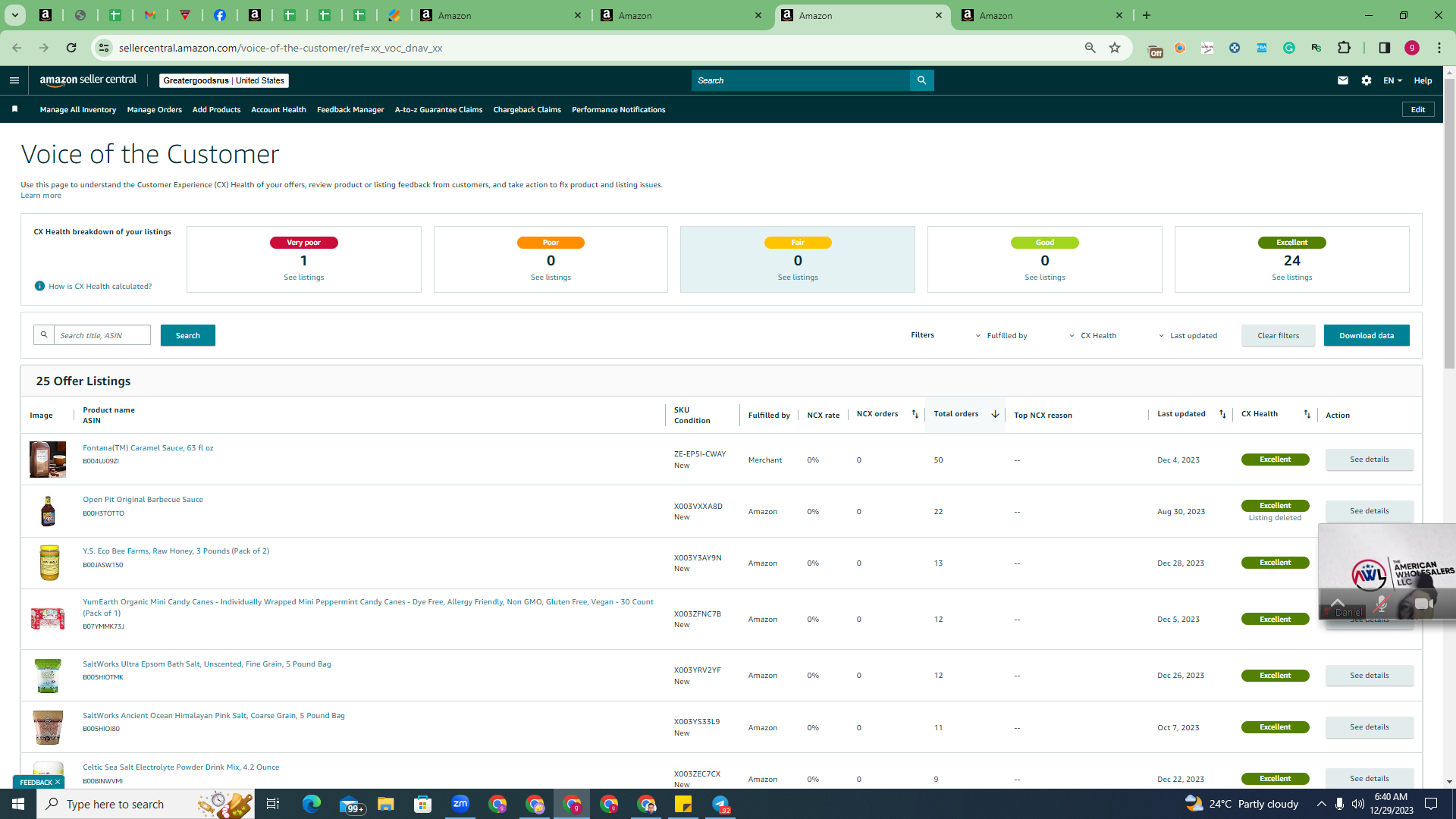Open new browser tab with plus
This screenshot has width=1456, height=819.
click(x=1146, y=15)
